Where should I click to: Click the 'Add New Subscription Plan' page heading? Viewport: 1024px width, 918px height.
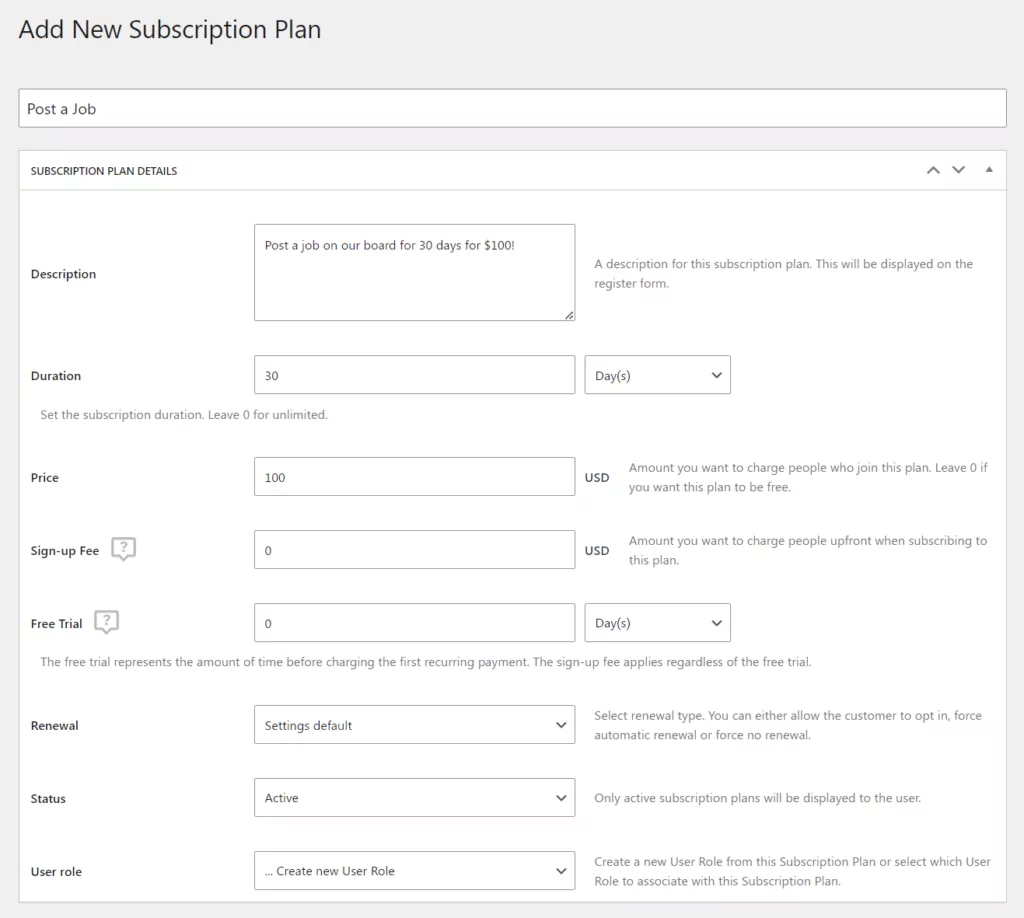pos(170,30)
